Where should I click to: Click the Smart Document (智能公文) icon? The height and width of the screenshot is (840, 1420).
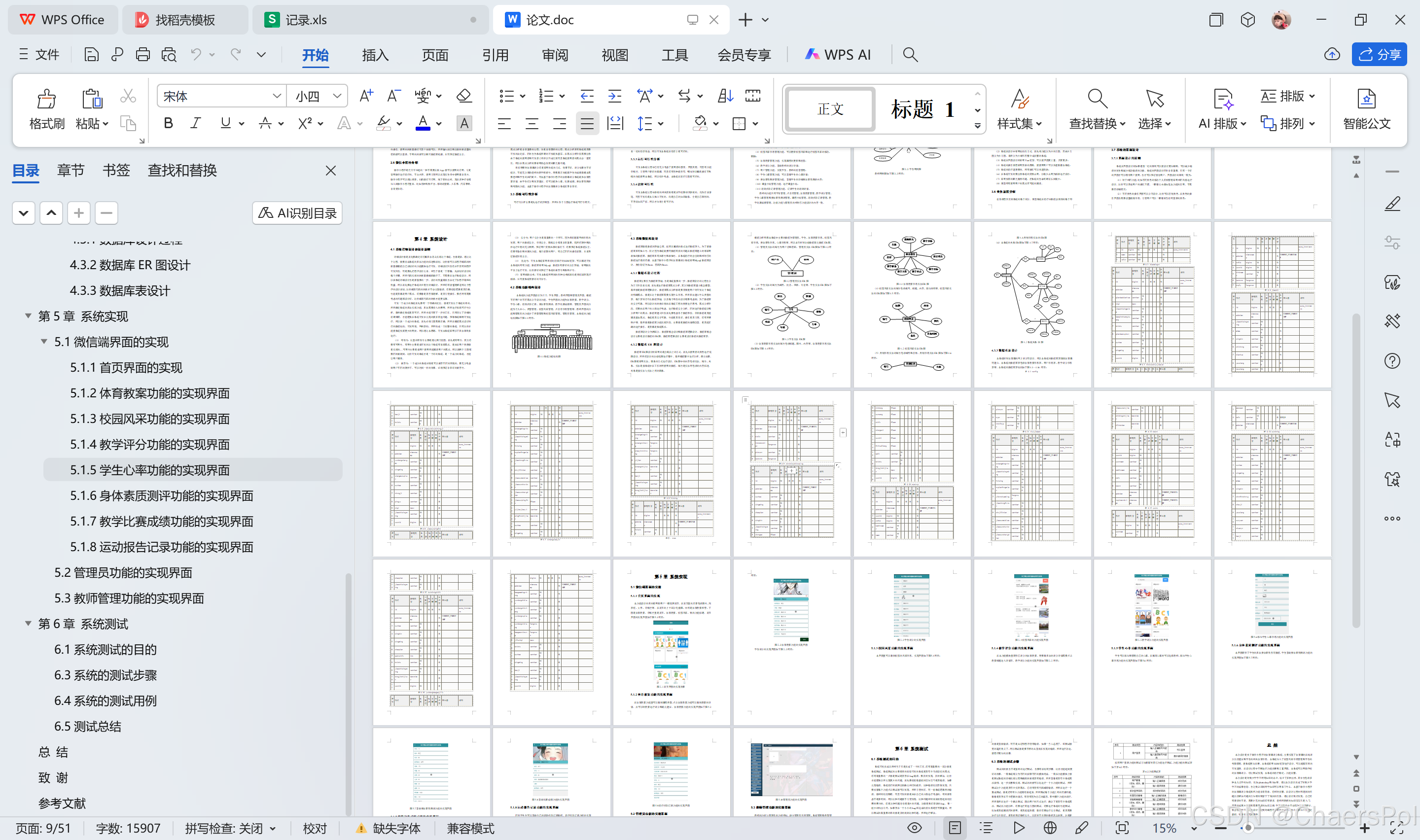click(x=1366, y=100)
